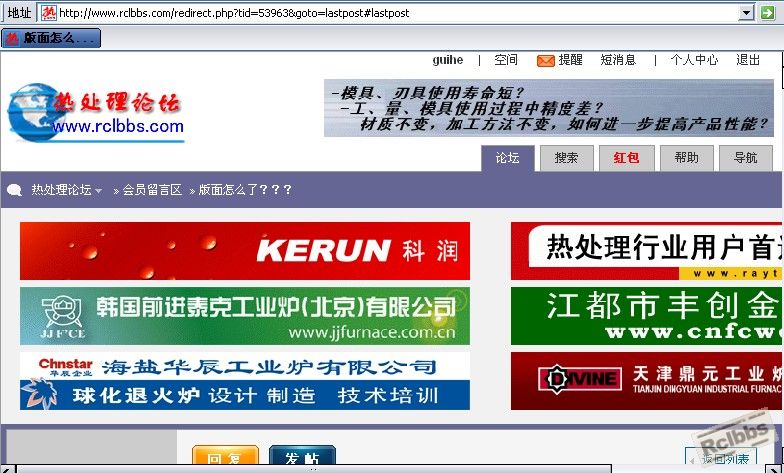Click the orange envelope reminder icon
The height and width of the screenshot is (473, 784).
546,60
